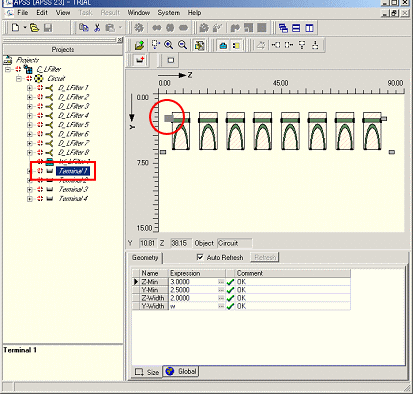This screenshot has width=413, height=394.
Task: Click the Cut scissors toolbar icon
Action: point(97,28)
